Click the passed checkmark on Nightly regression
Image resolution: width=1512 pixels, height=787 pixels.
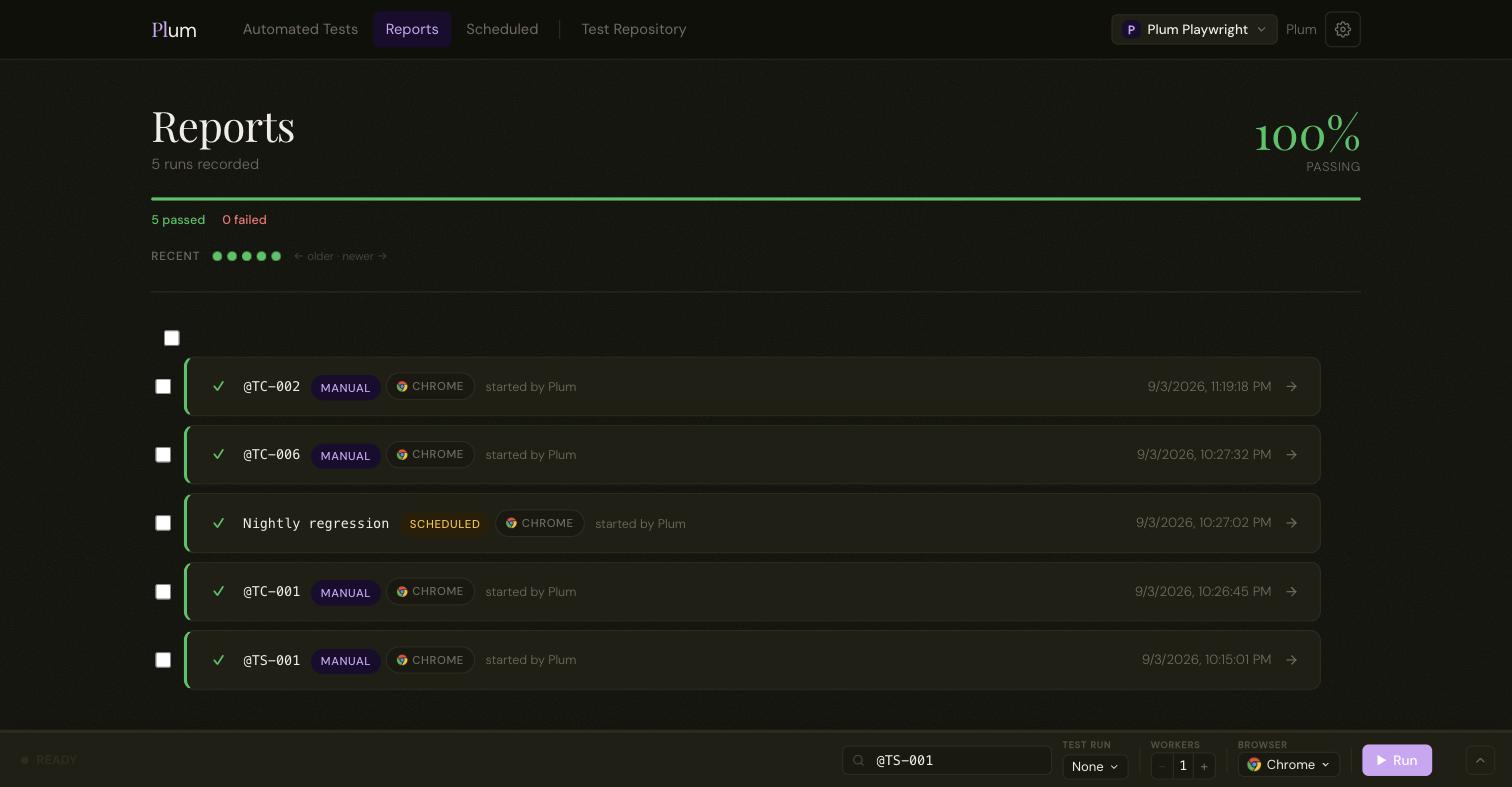pos(218,523)
